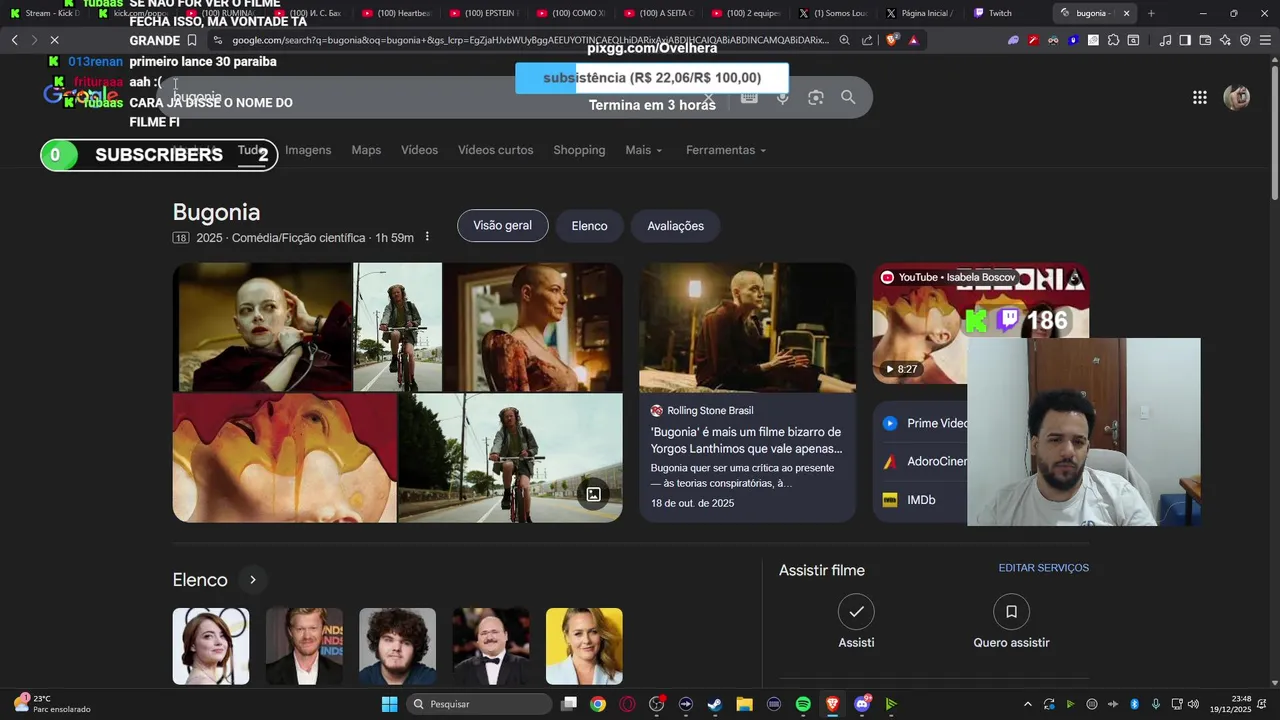
Task: Select the Visão geral chip
Action: tap(502, 226)
